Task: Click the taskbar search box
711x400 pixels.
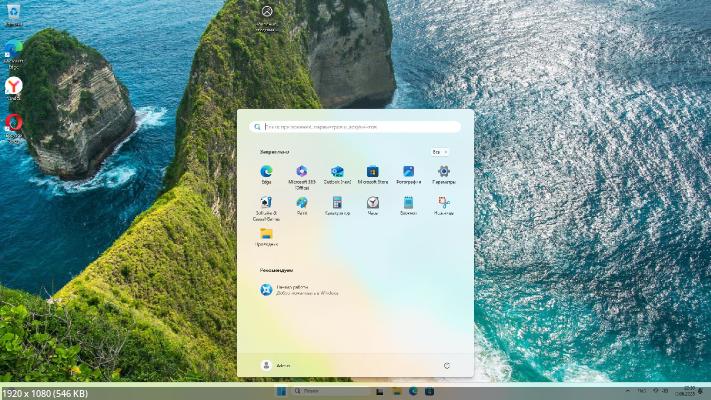Action: pos(330,391)
